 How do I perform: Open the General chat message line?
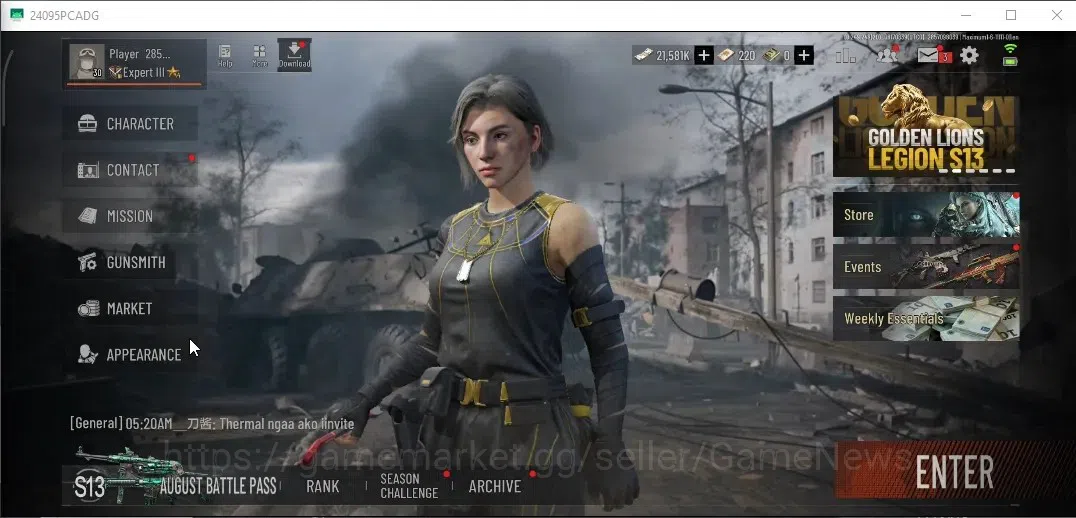click(x=212, y=423)
